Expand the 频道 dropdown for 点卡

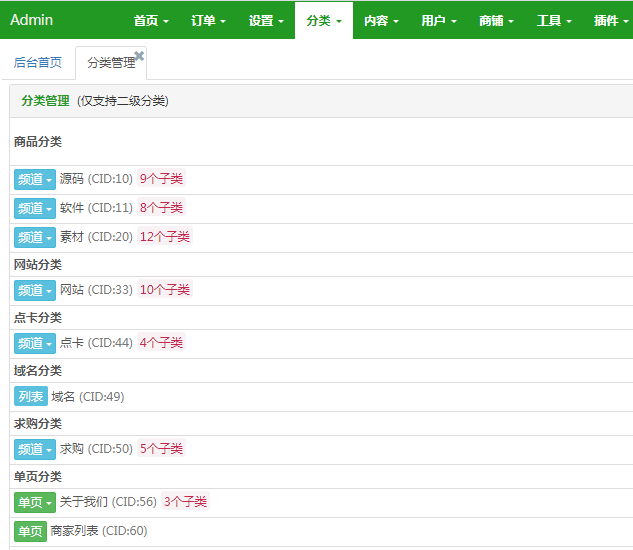(x=35, y=343)
